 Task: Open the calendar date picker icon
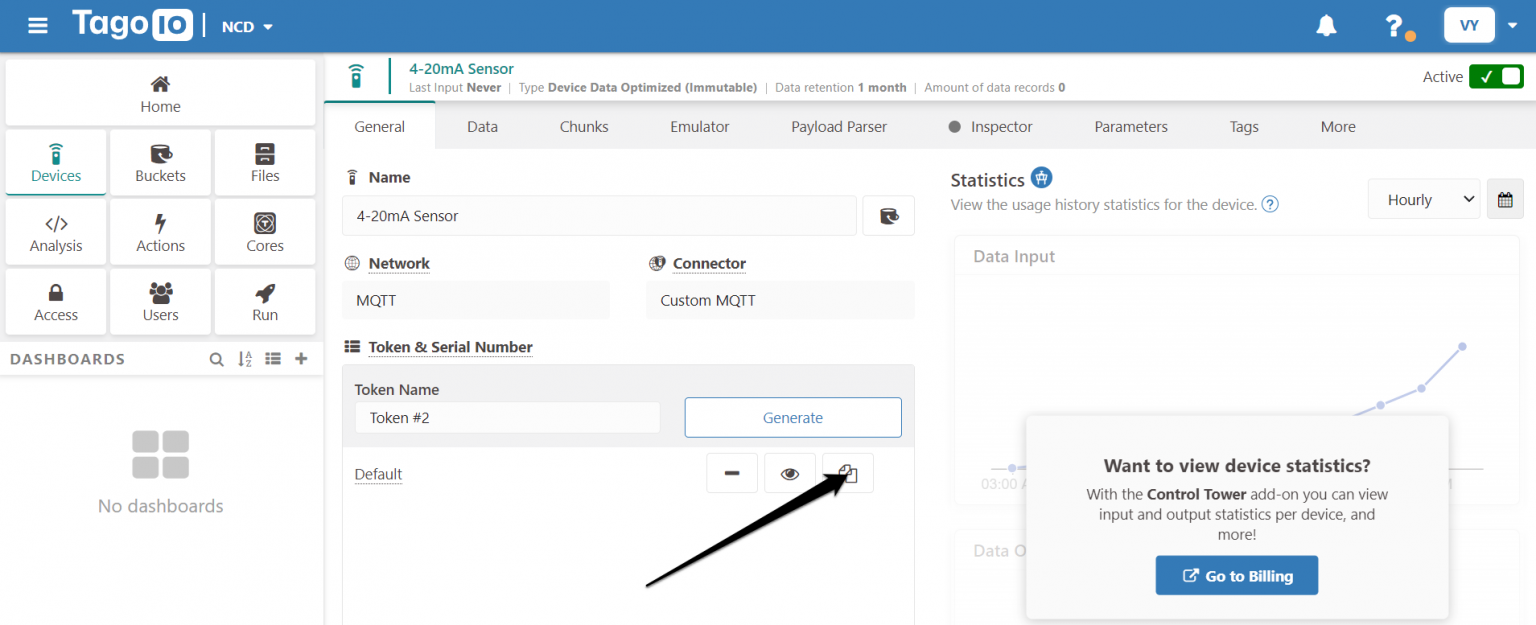[1505, 199]
